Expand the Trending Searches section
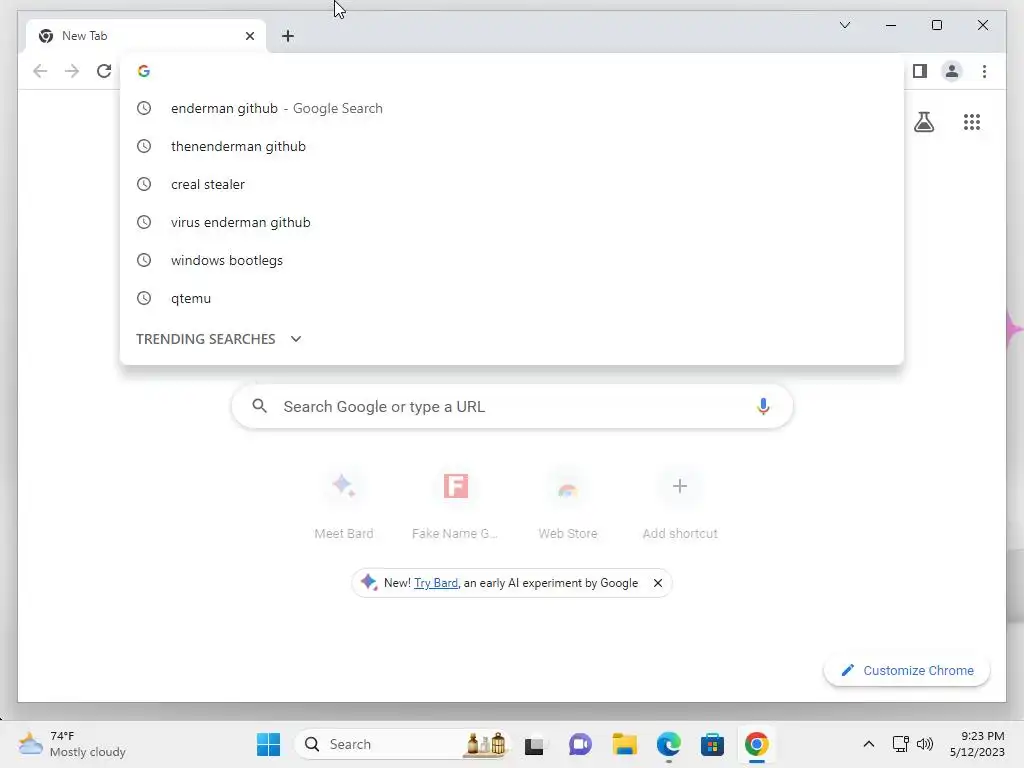Image resolution: width=1024 pixels, height=768 pixels. pyautogui.click(x=219, y=339)
